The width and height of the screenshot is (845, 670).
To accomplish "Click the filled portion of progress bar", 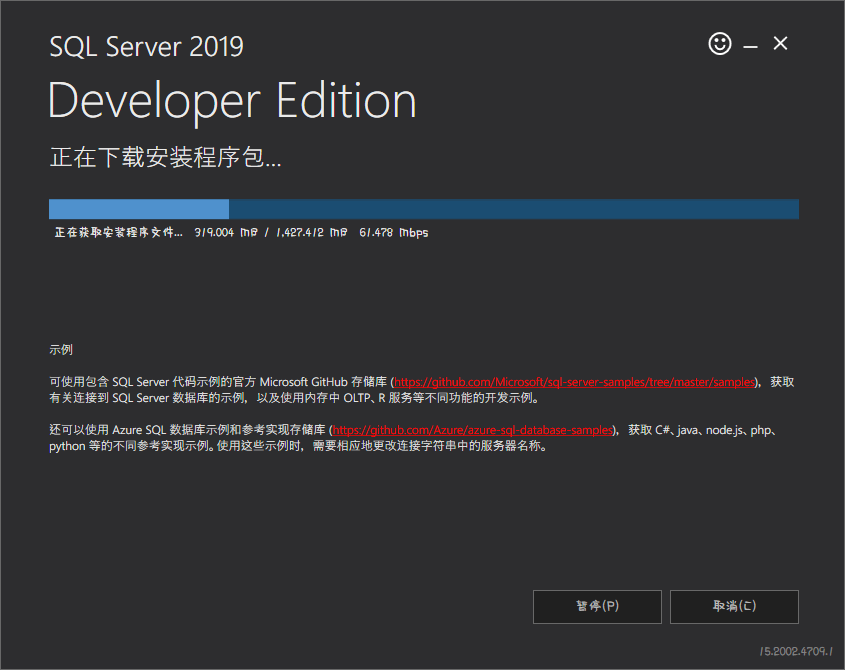I will 138,209.
